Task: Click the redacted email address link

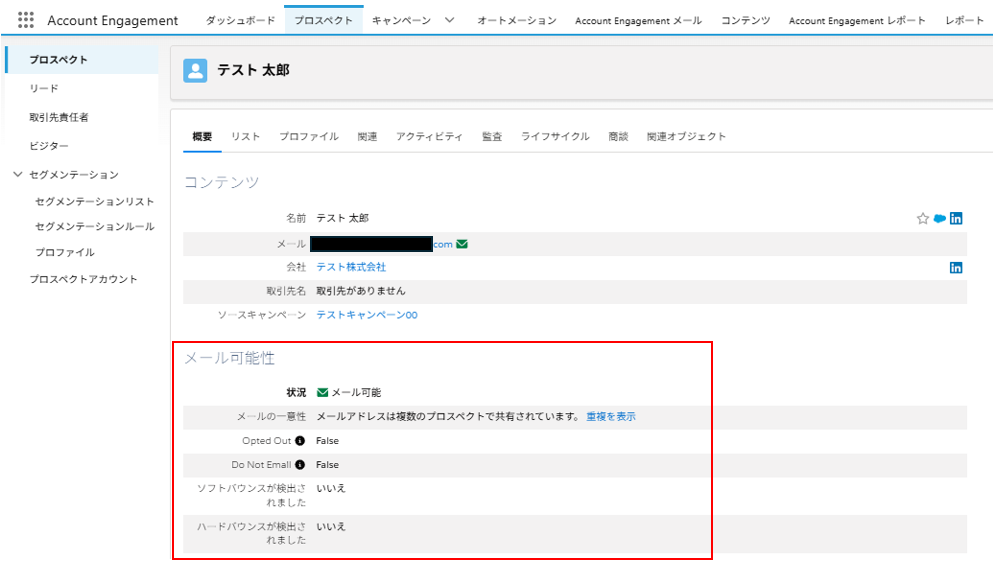Action: (x=381, y=244)
